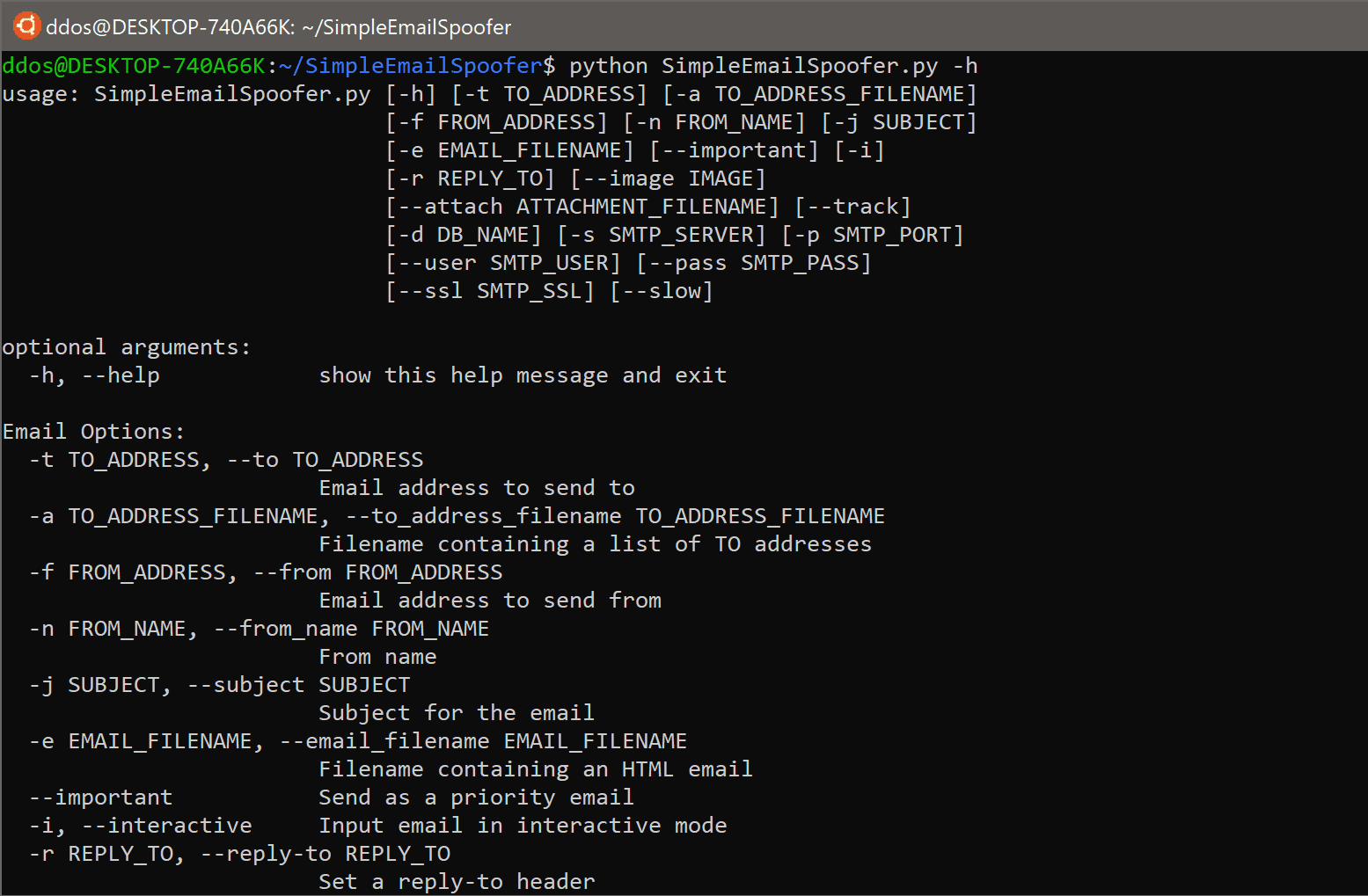Click 'Filename containing an HTML email' description
The height and width of the screenshot is (896, 1368).
click(536, 769)
